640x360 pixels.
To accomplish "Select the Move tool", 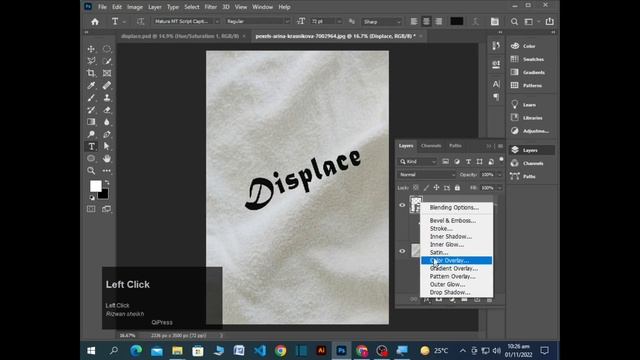I will 91,49.
